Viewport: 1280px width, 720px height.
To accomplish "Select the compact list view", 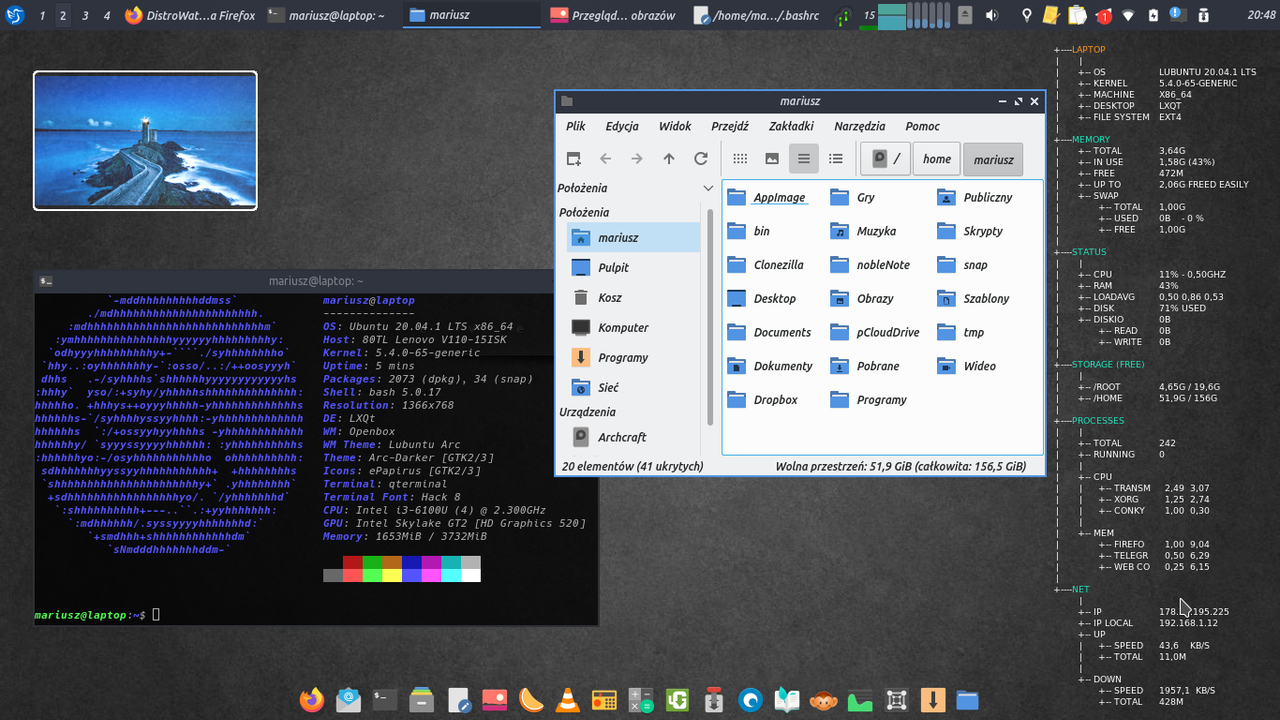I will (804, 159).
